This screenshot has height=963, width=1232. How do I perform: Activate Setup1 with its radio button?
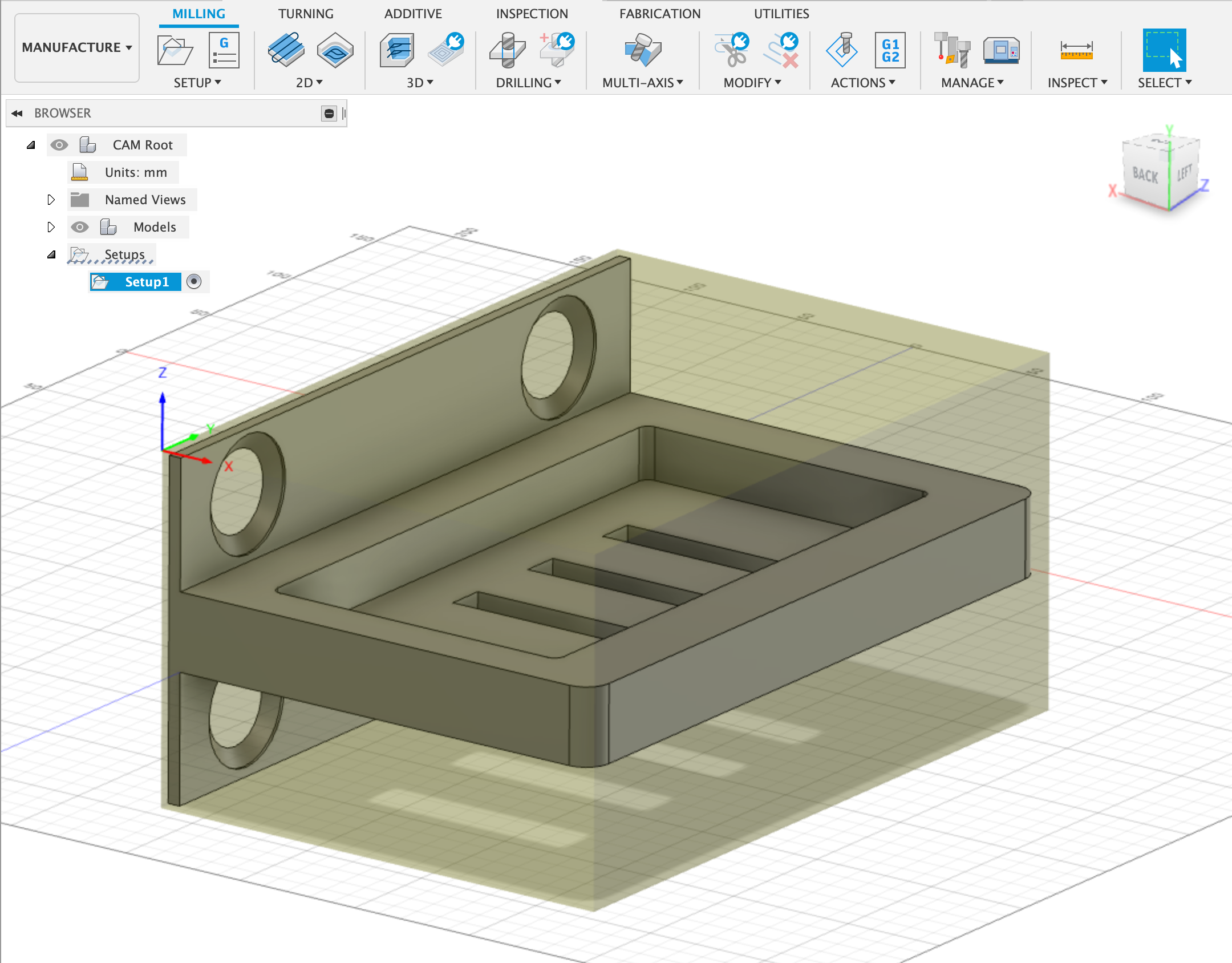pyautogui.click(x=194, y=282)
